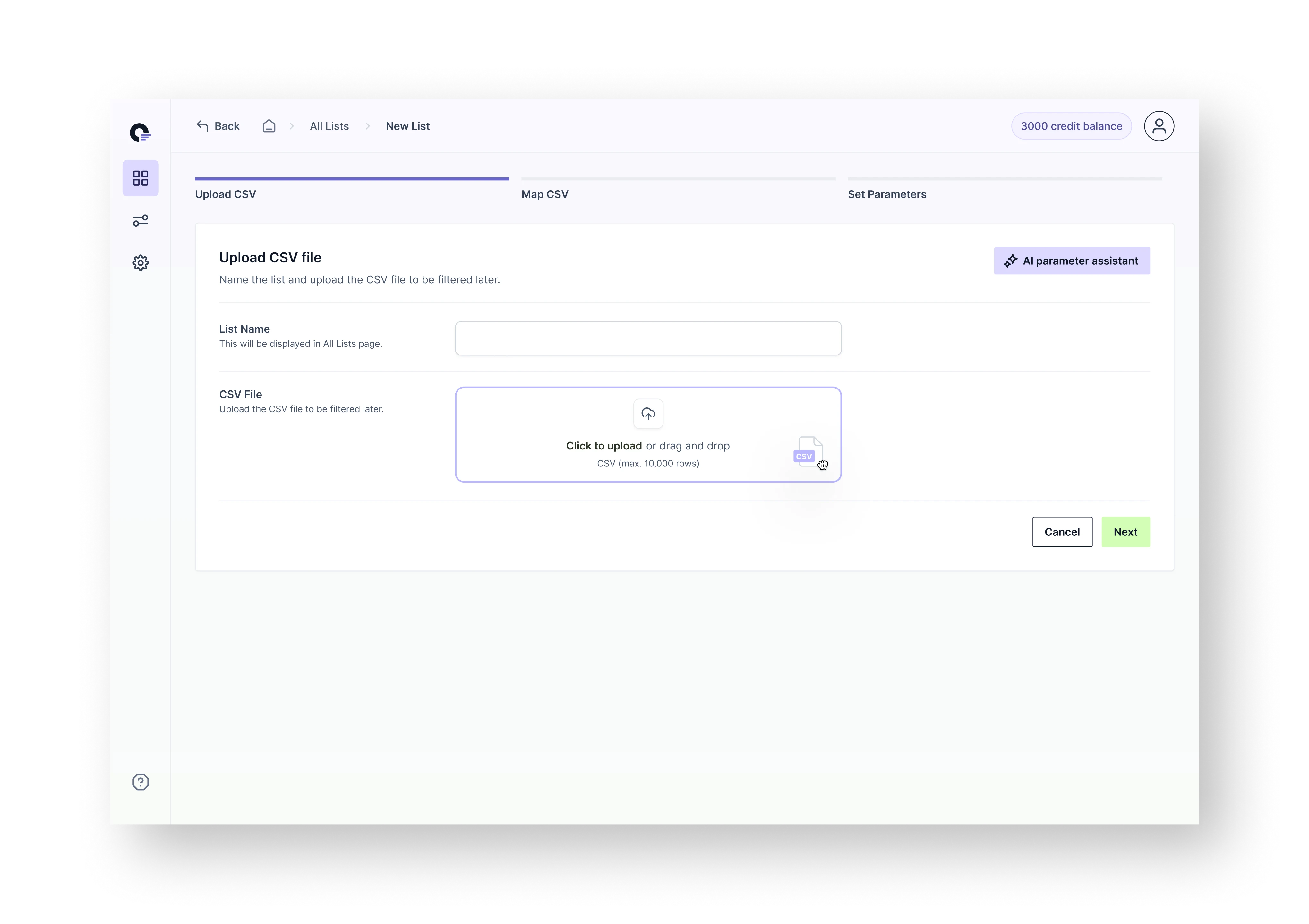This screenshot has width=1309, height=924.
Task: Proceed with the Next button
Action: click(1125, 532)
